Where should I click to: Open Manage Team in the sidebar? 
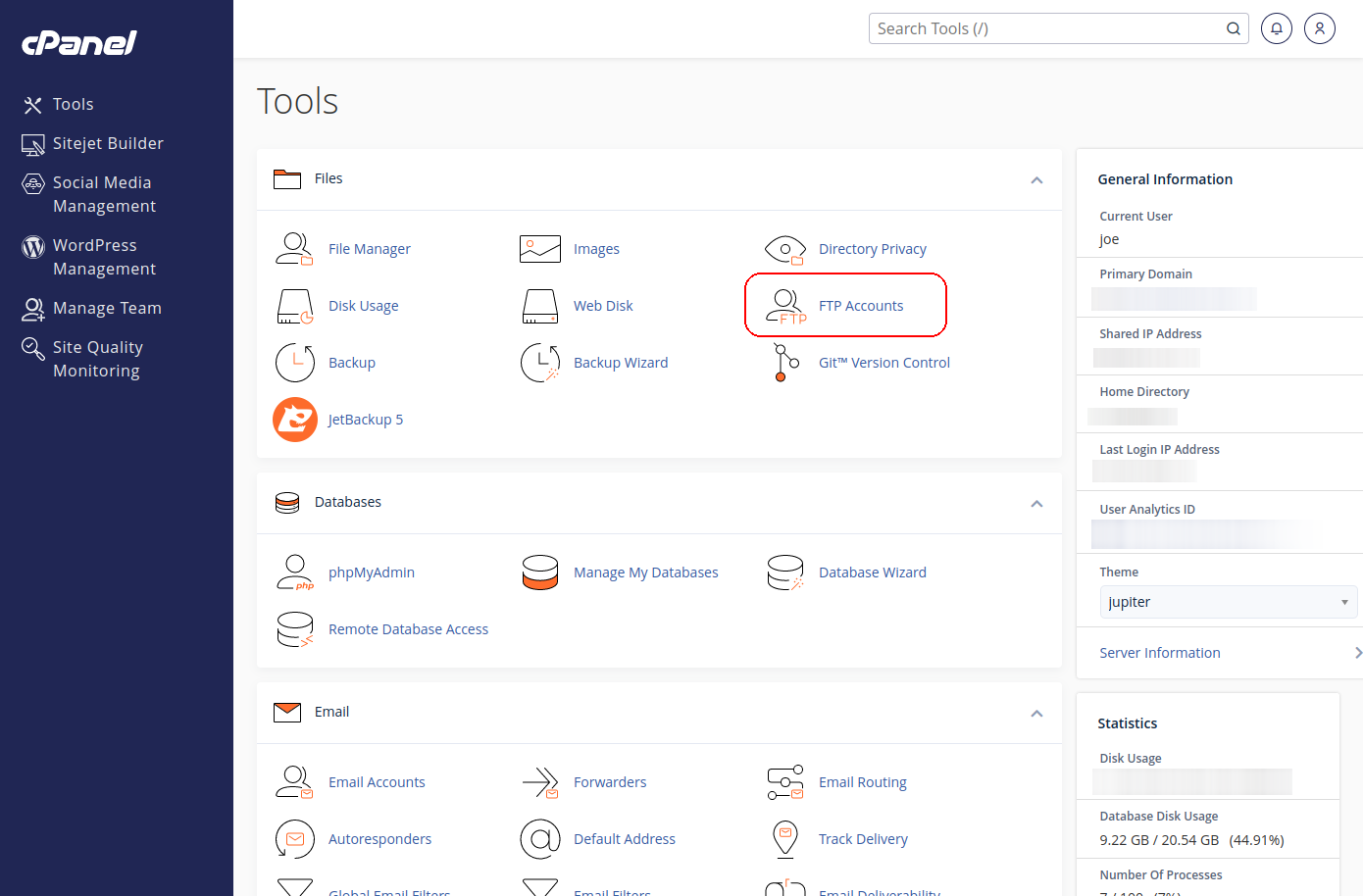(107, 308)
